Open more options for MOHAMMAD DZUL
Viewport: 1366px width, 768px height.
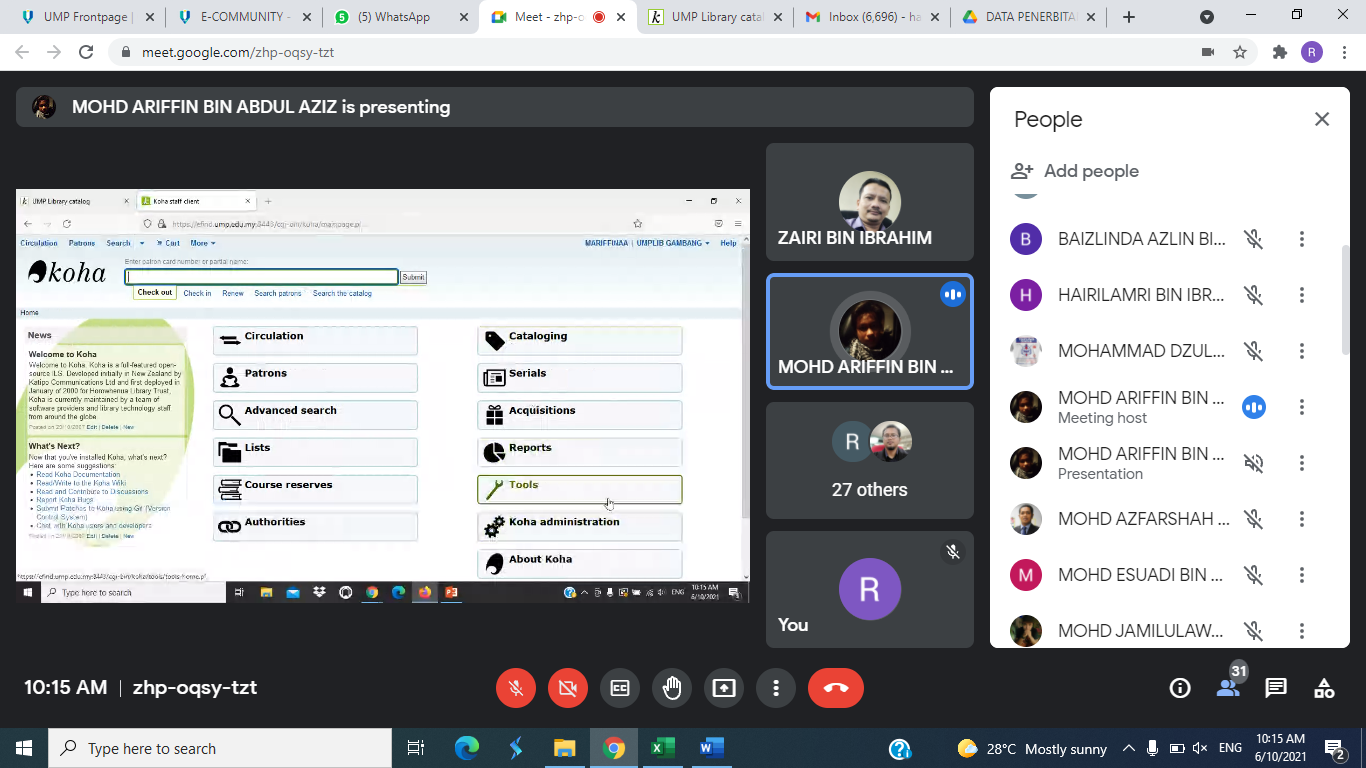[1302, 351]
